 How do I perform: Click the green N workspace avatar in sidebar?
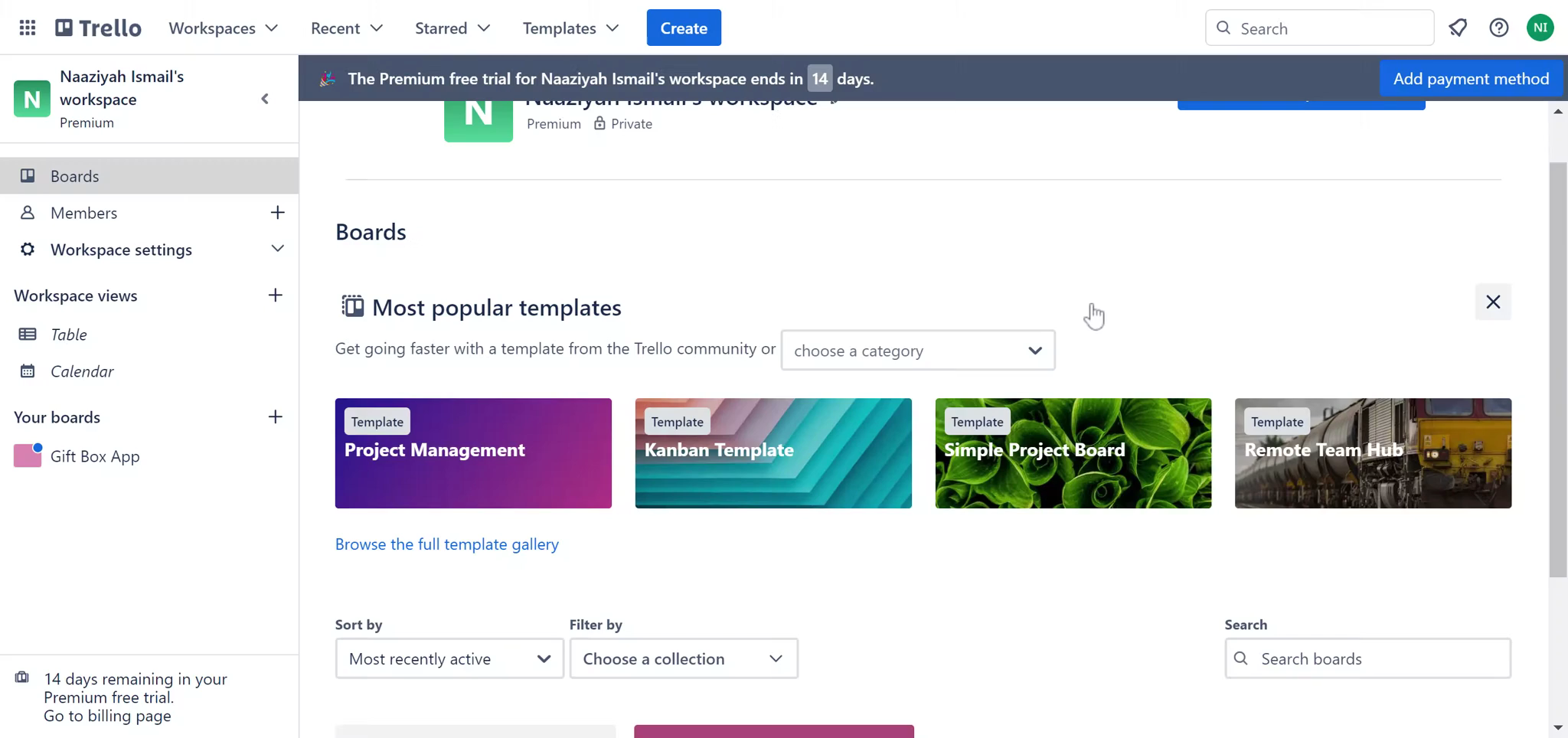click(32, 99)
